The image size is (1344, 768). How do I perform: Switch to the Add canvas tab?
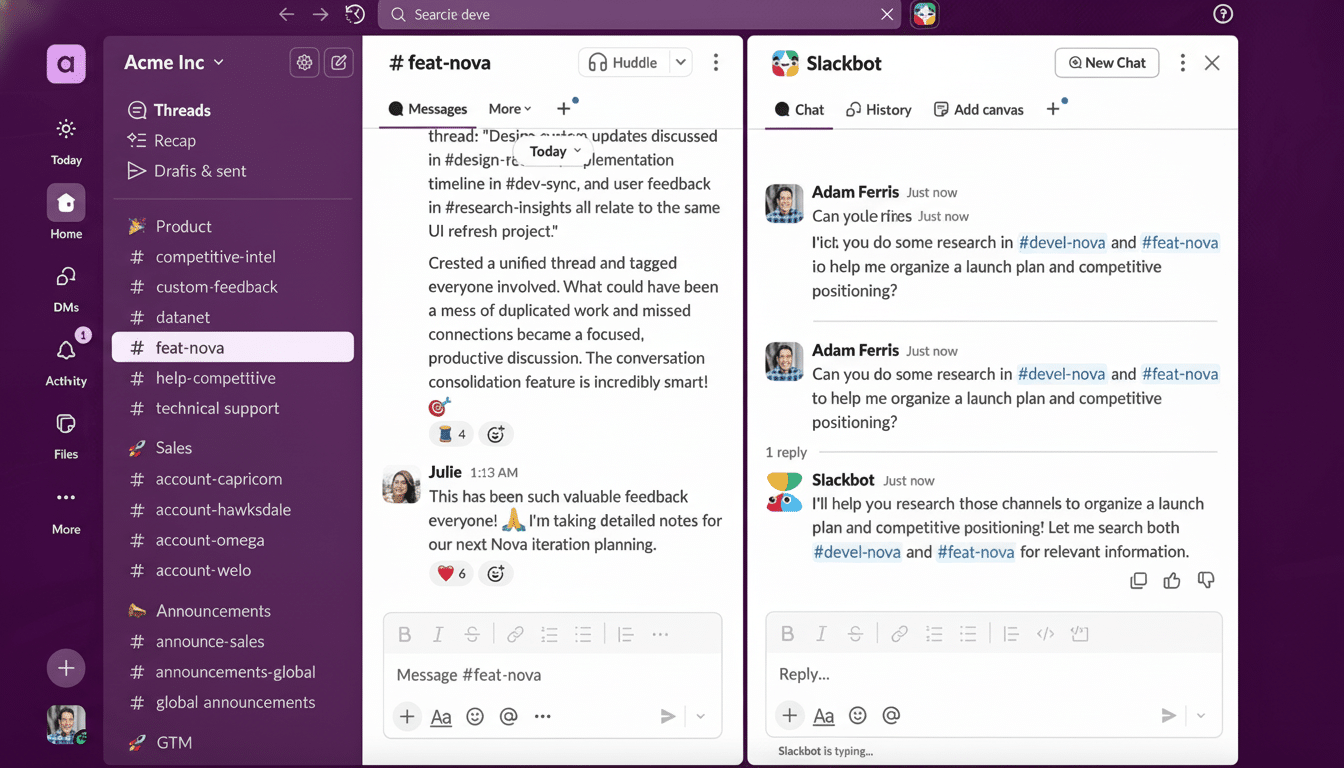coord(978,109)
